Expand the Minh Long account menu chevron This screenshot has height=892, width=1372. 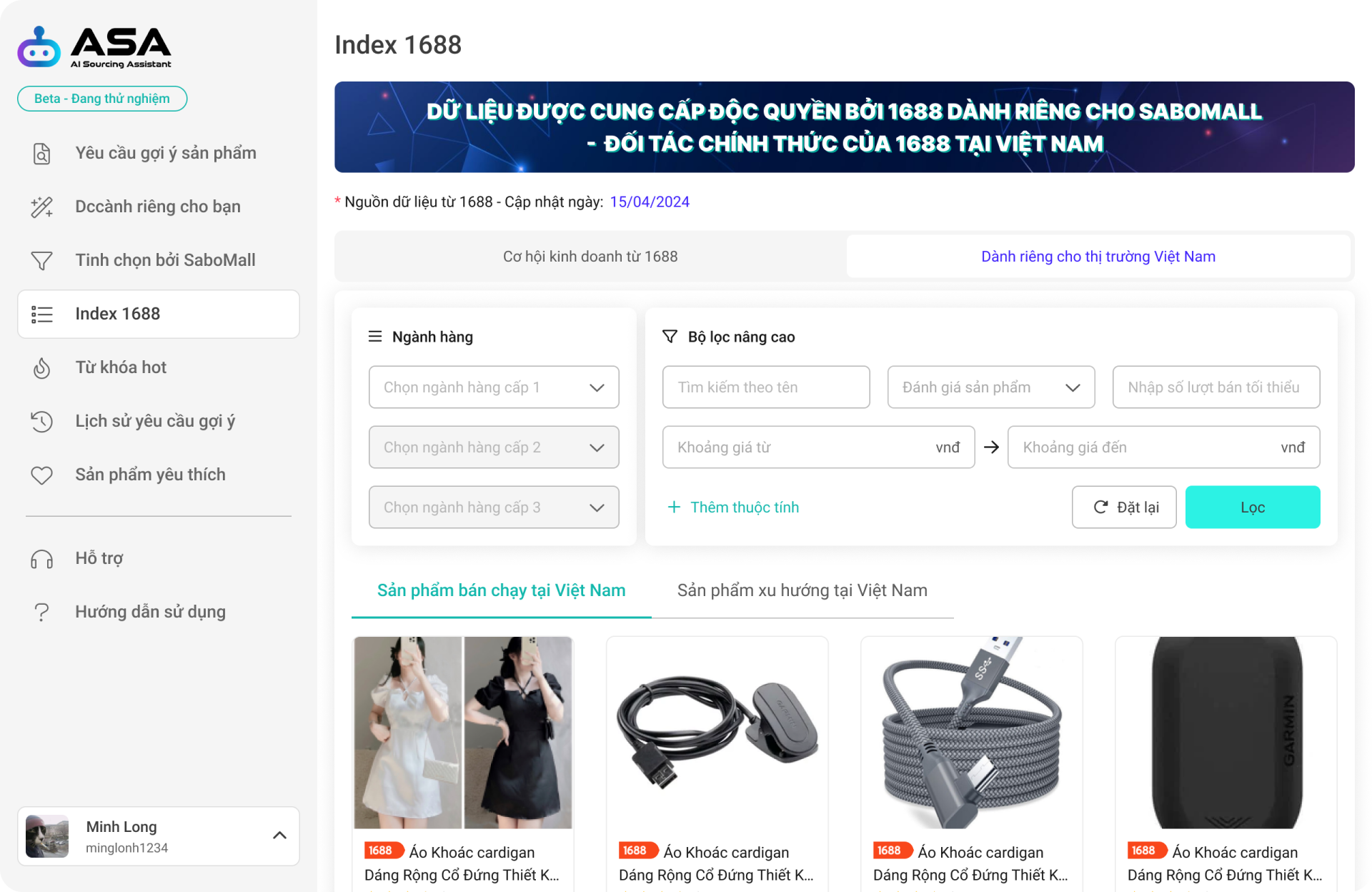pos(279,836)
